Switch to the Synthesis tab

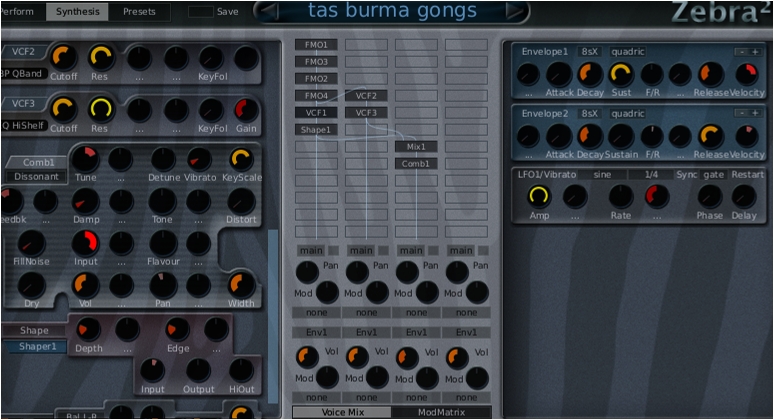[77, 12]
